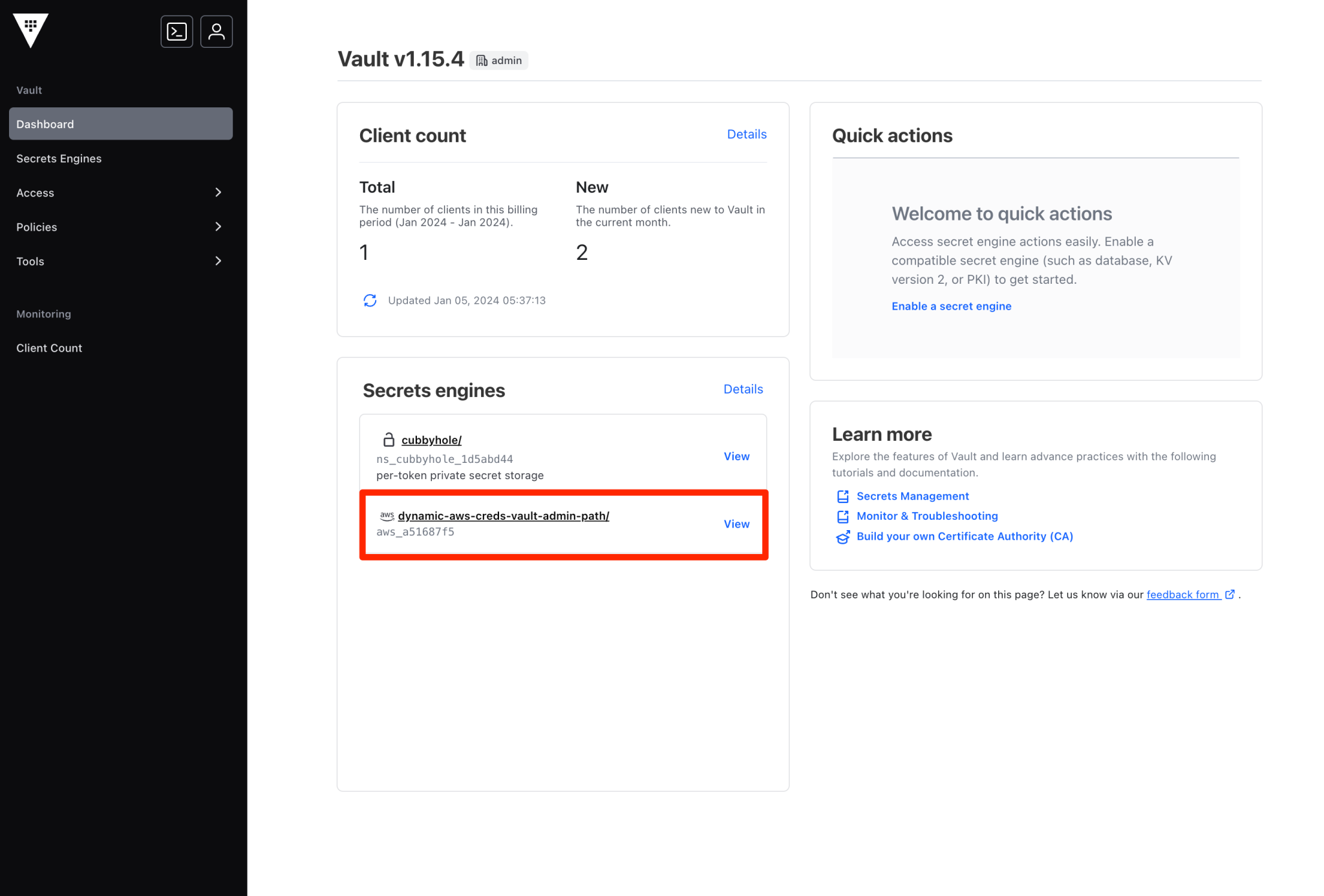Viewport: 1324px width, 896px height.
Task: Expand the Policies sidebar section
Action: click(x=219, y=226)
